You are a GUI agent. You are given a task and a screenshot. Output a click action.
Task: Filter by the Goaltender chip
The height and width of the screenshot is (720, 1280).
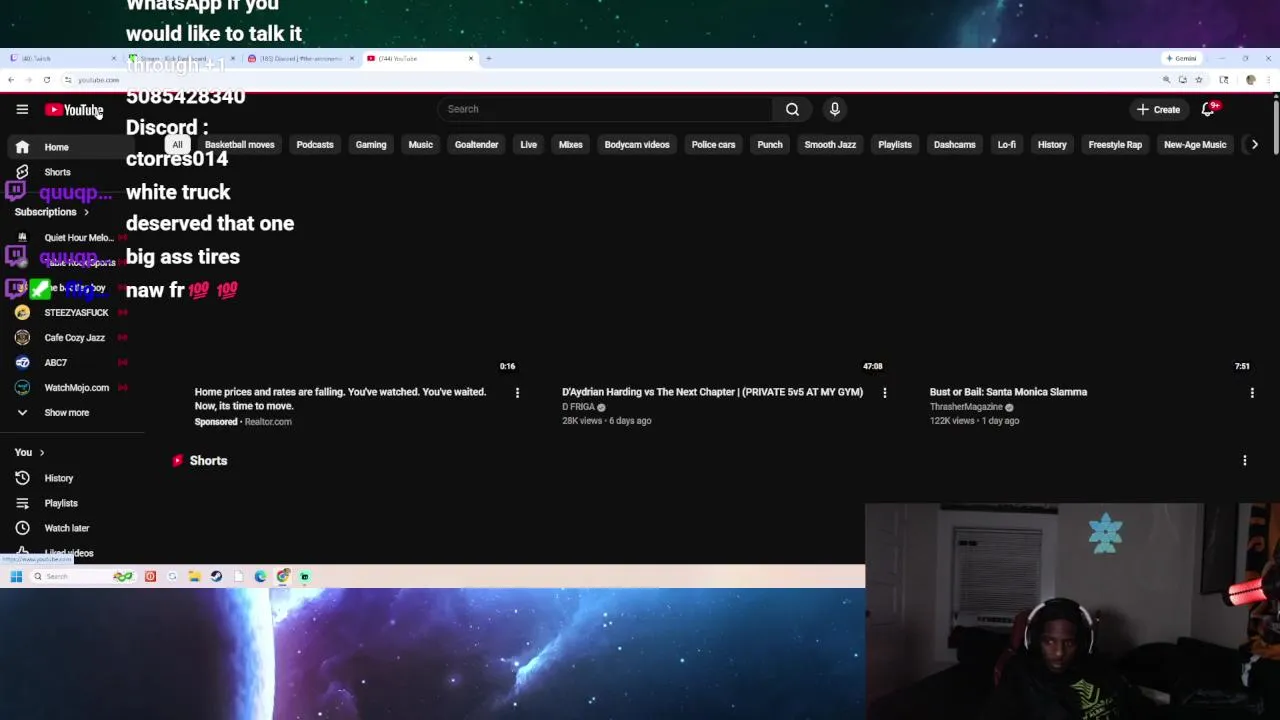click(476, 145)
